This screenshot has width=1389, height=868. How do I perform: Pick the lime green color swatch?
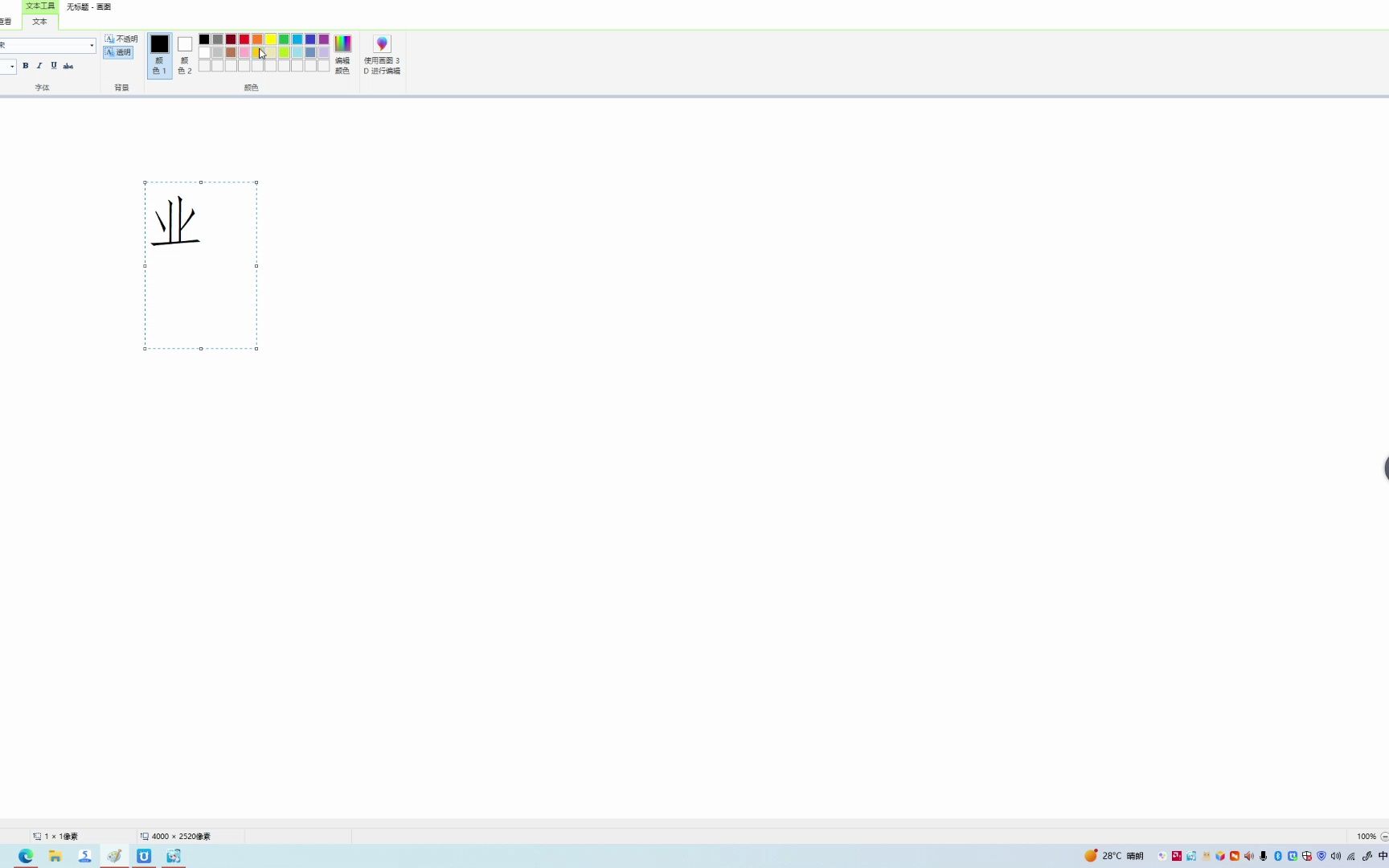(x=284, y=52)
